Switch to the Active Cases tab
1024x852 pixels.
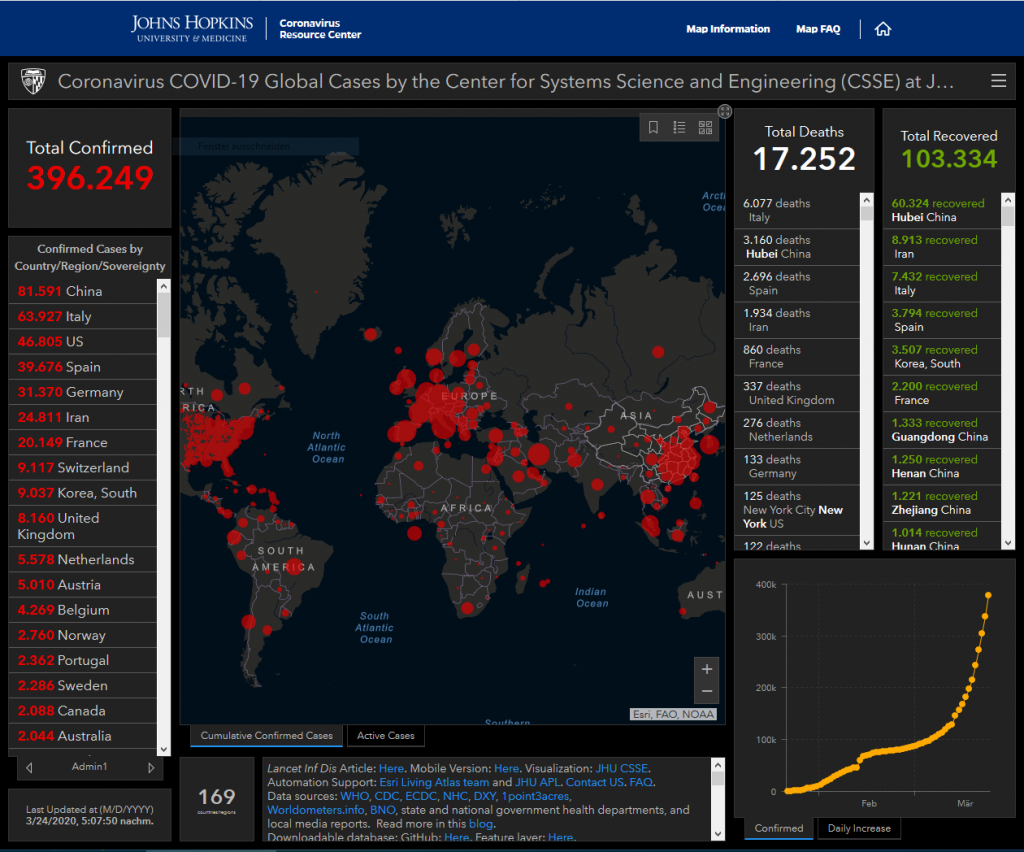[386, 736]
